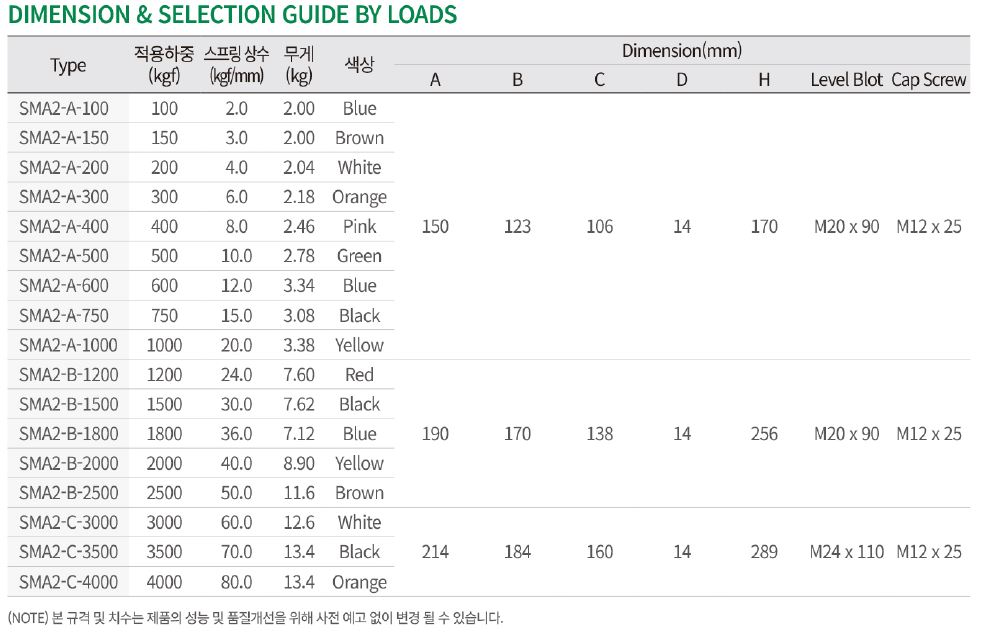
Task: Click the page title DIMENSION & SELECTION GUIDE
Action: (x=233, y=14)
